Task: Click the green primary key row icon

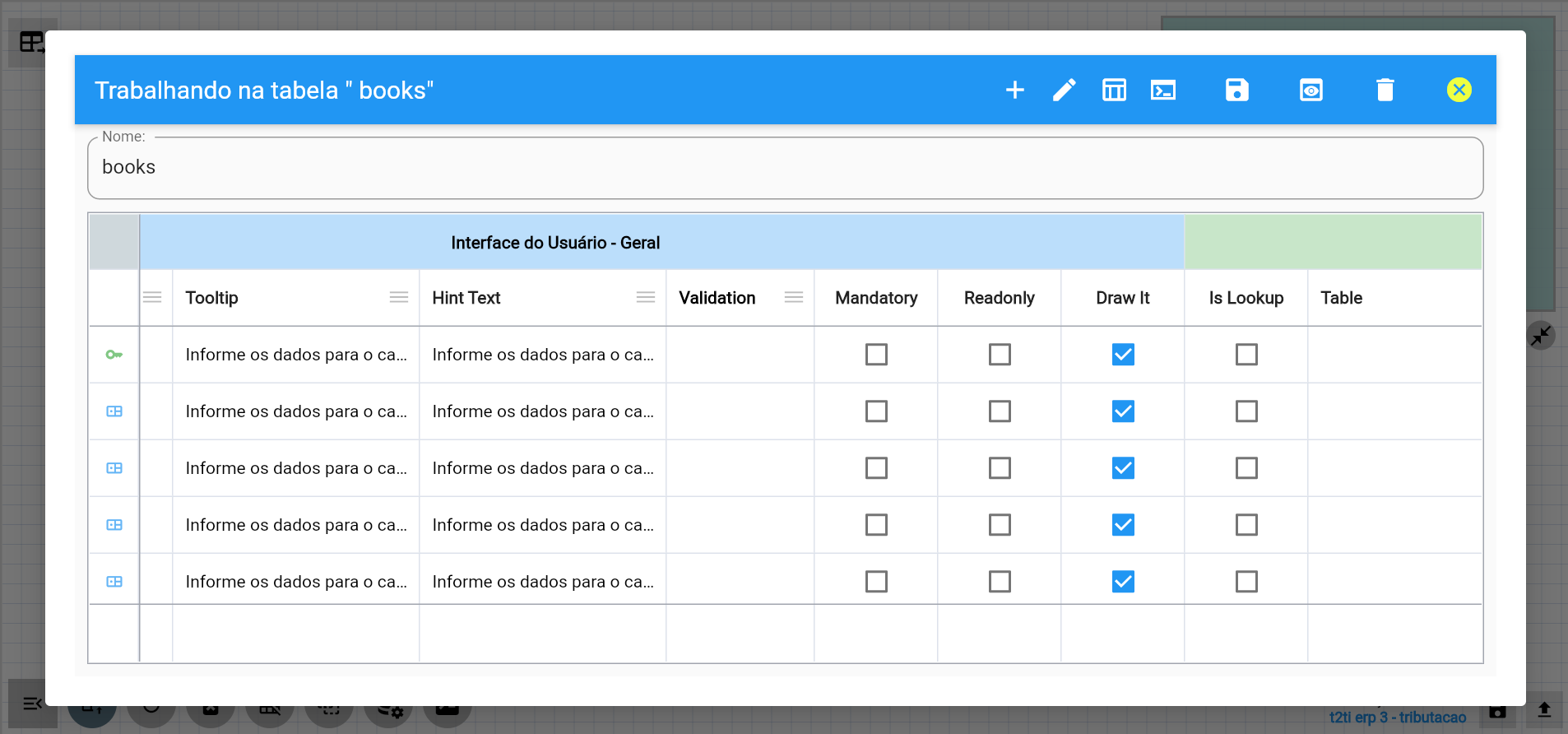Action: click(x=114, y=355)
